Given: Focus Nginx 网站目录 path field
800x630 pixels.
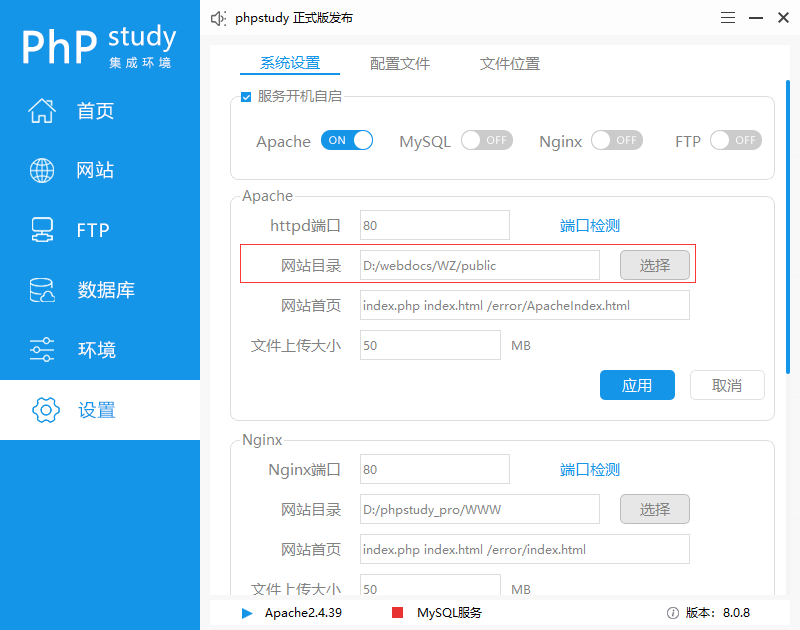Looking at the screenshot, I should [480, 509].
